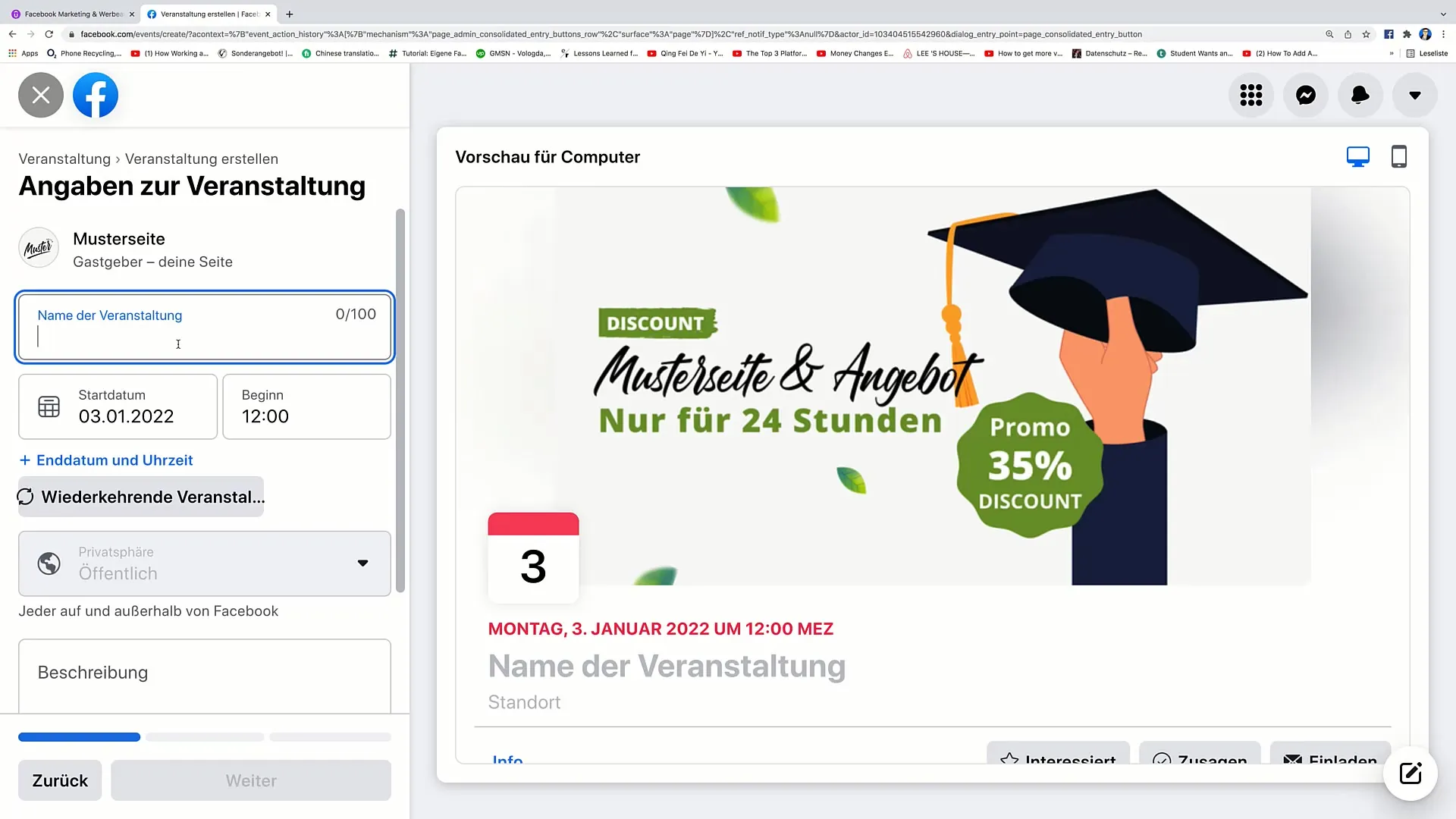This screenshot has height=819, width=1456.
Task: Add Enddatum und Uhrzeit
Action: (x=105, y=460)
